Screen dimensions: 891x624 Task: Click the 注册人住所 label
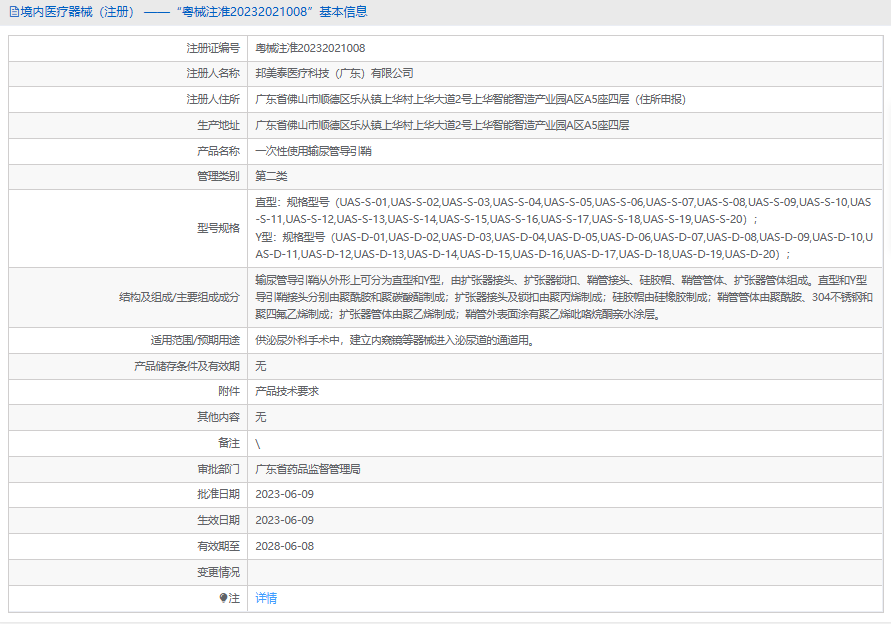[213, 99]
